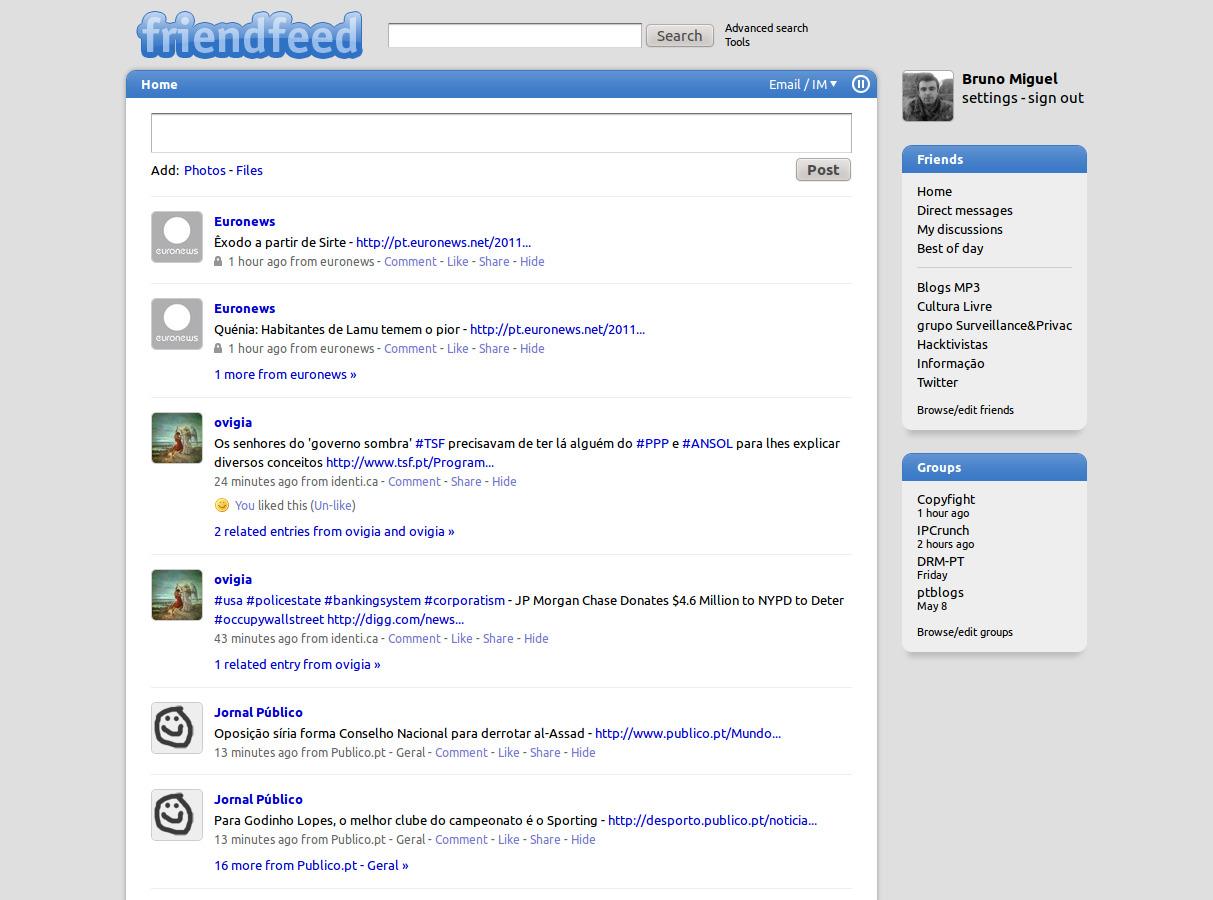Viewport: 1213px width, 900px height.
Task: Focus the search text field
Action: (515, 35)
